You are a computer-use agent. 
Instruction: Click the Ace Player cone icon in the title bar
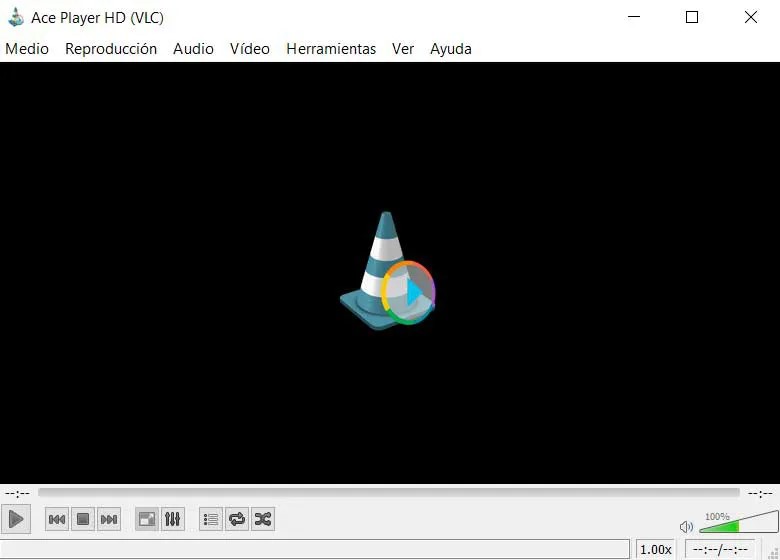click(x=16, y=17)
